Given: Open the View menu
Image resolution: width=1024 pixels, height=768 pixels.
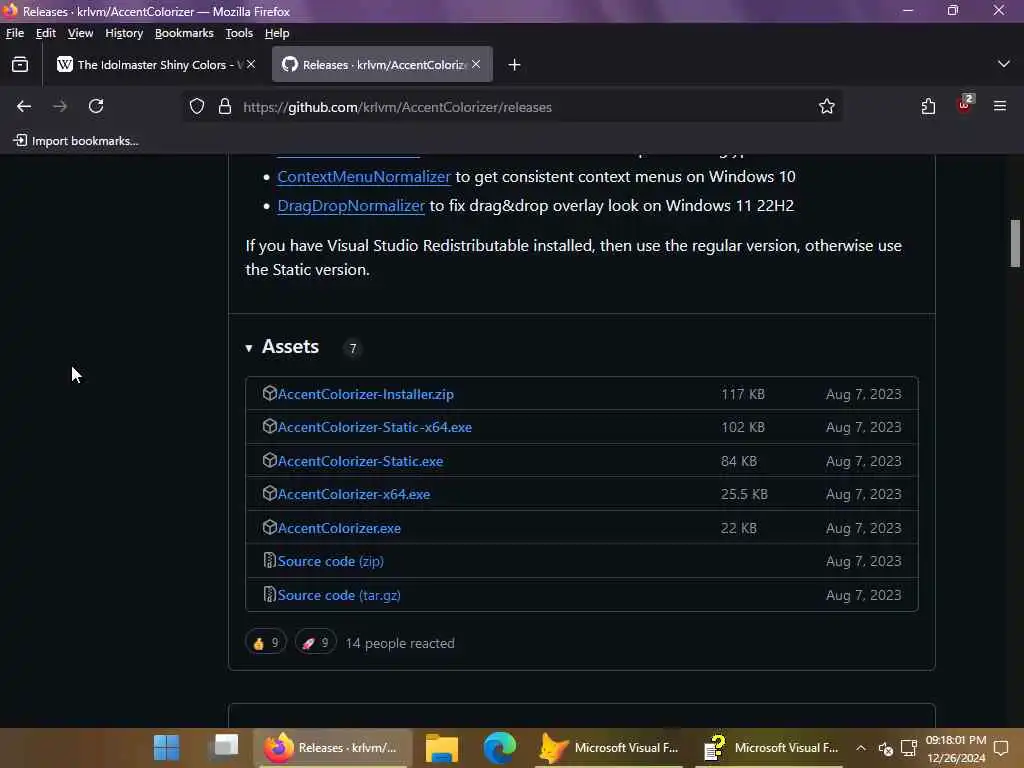Looking at the screenshot, I should pyautogui.click(x=80, y=33).
